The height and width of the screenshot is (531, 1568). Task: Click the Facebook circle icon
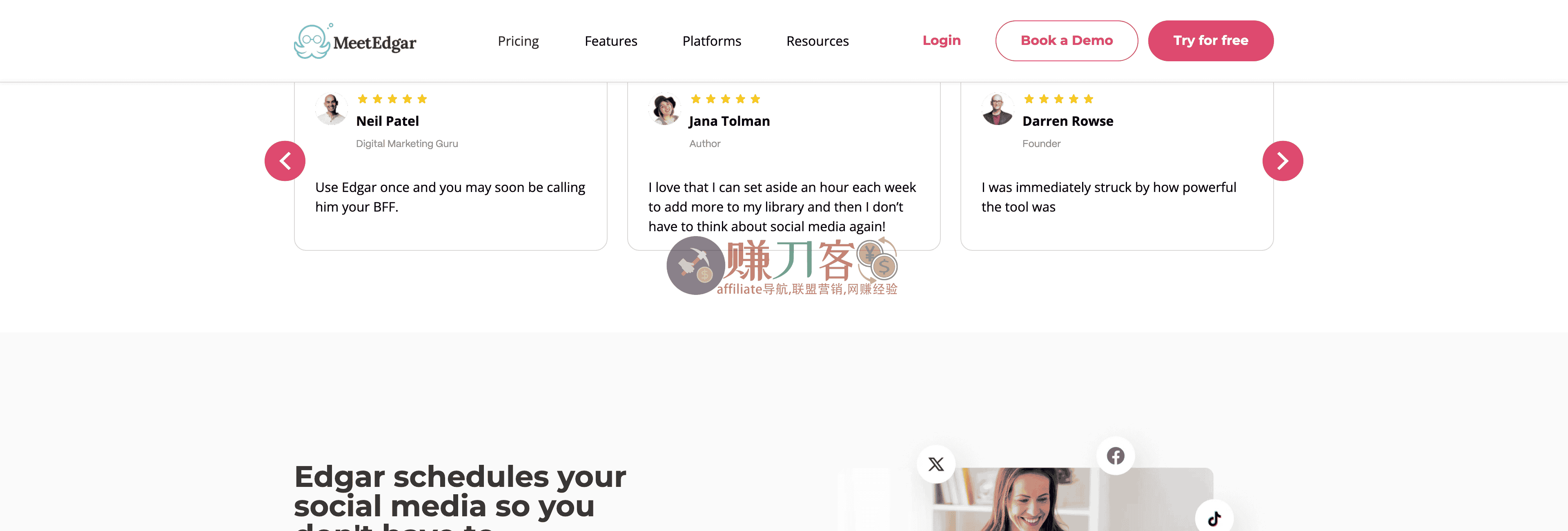click(x=1115, y=455)
